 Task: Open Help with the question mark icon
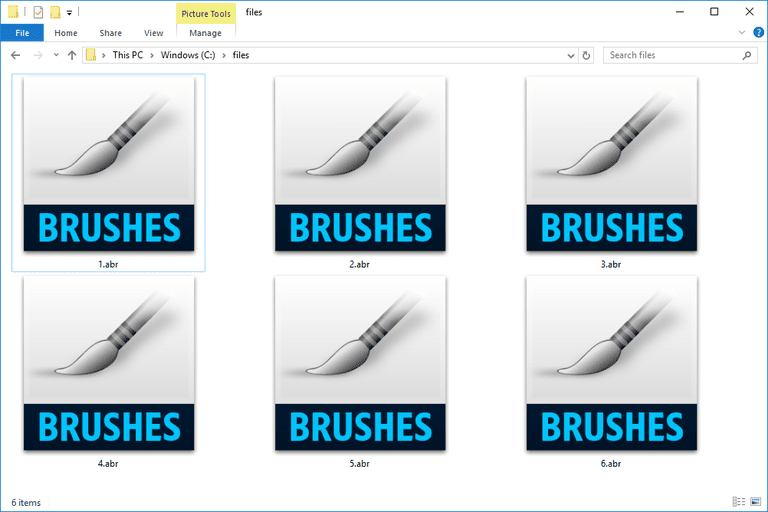[x=758, y=32]
